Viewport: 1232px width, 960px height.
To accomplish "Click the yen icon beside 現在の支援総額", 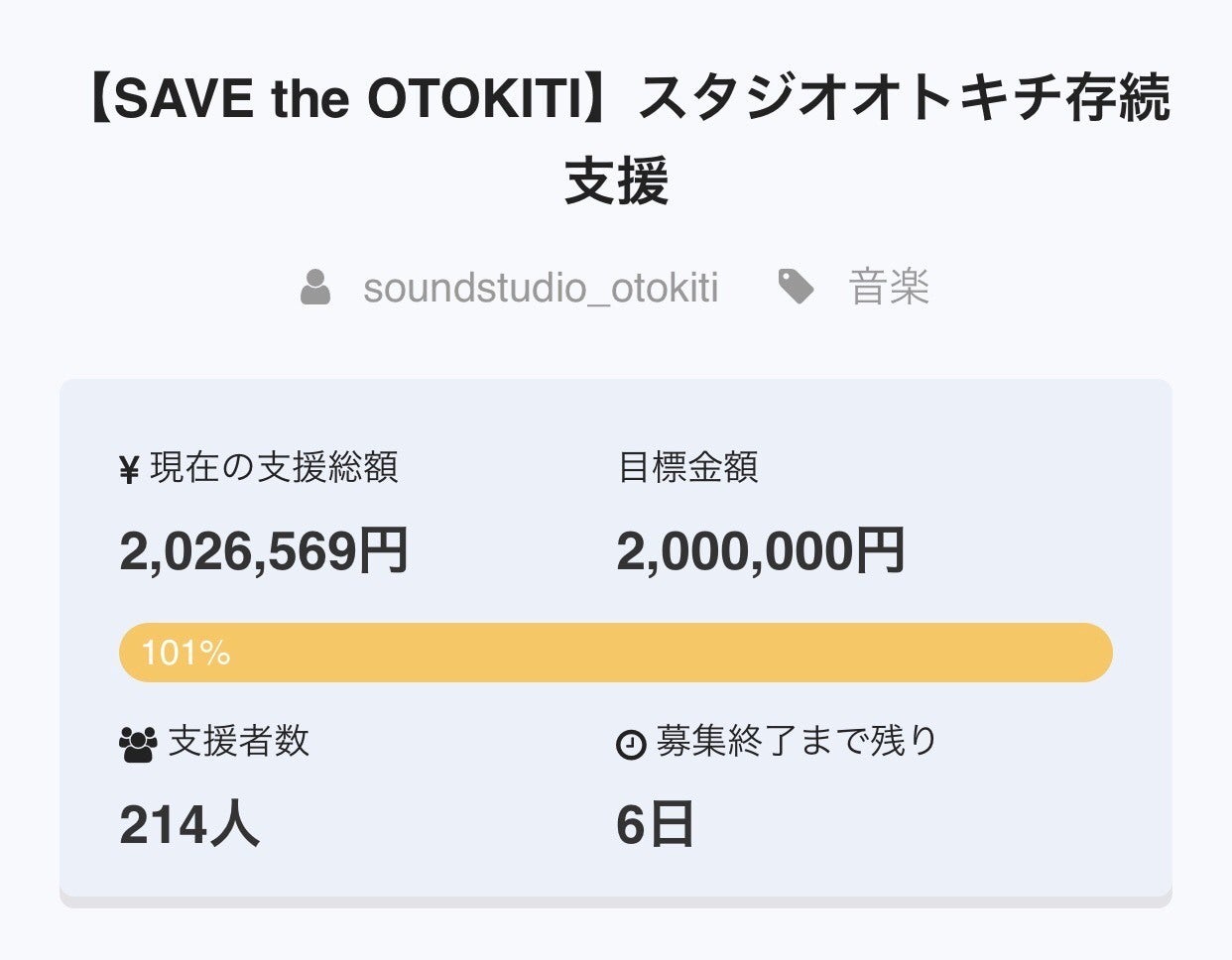I will [129, 469].
